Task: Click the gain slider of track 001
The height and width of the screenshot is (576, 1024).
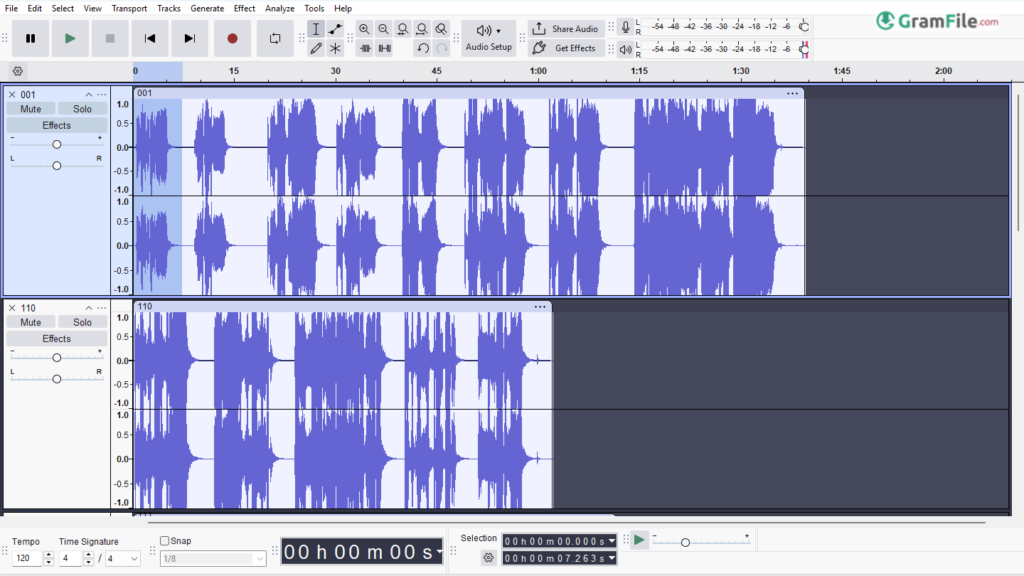Action: 57,144
